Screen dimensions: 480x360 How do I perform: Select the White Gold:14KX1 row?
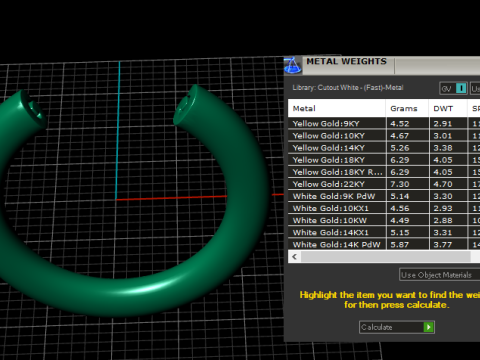point(384,232)
